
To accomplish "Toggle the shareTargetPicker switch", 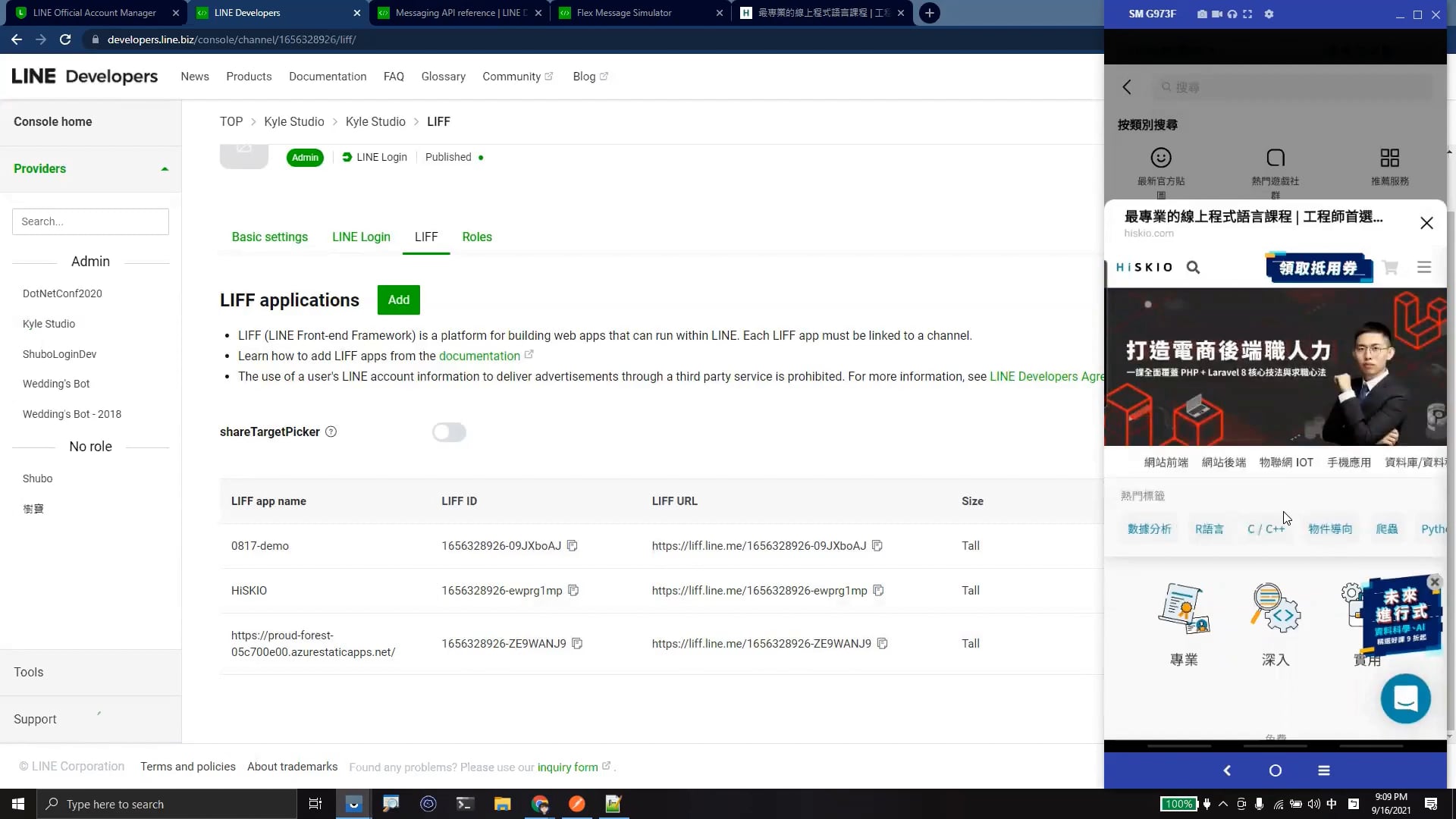I will point(449,432).
